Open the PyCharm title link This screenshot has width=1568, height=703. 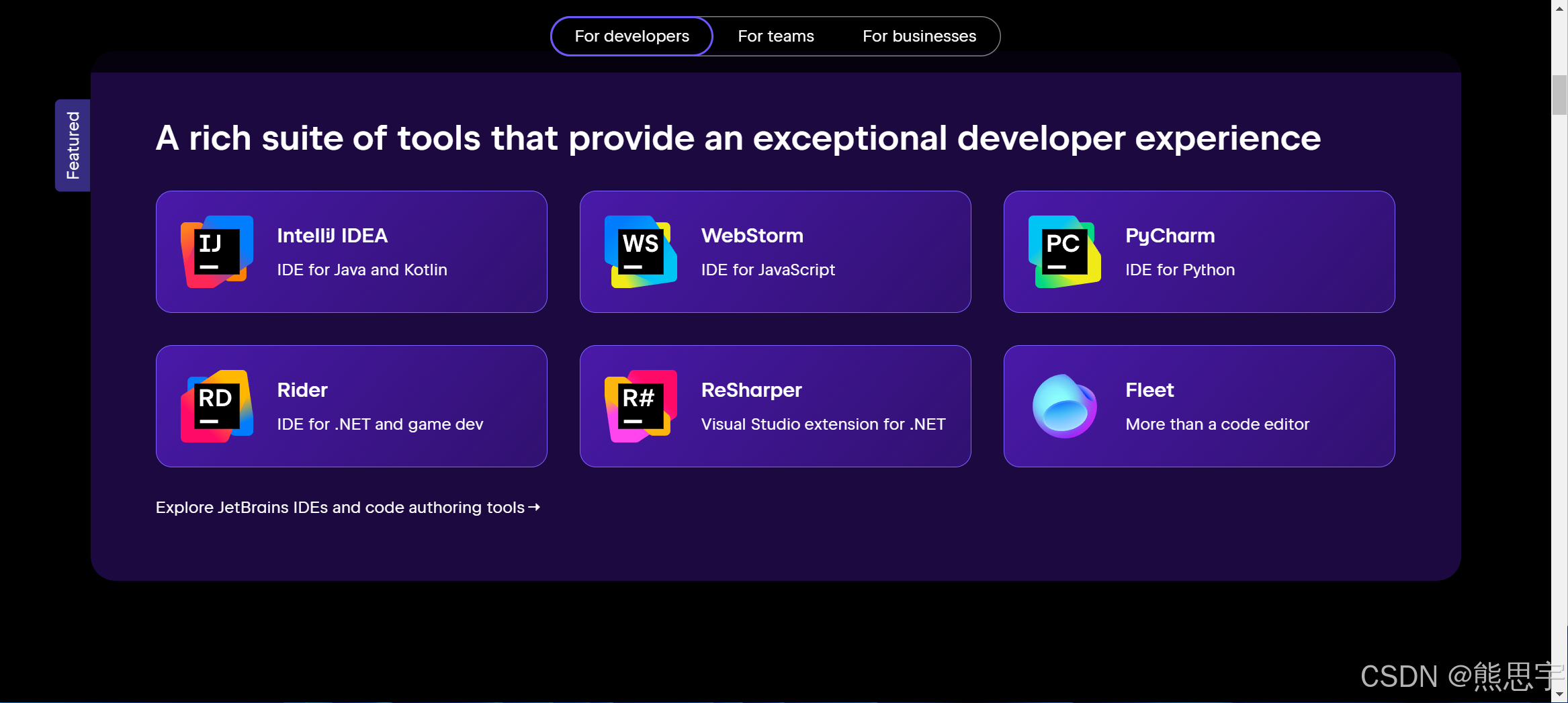click(1170, 236)
